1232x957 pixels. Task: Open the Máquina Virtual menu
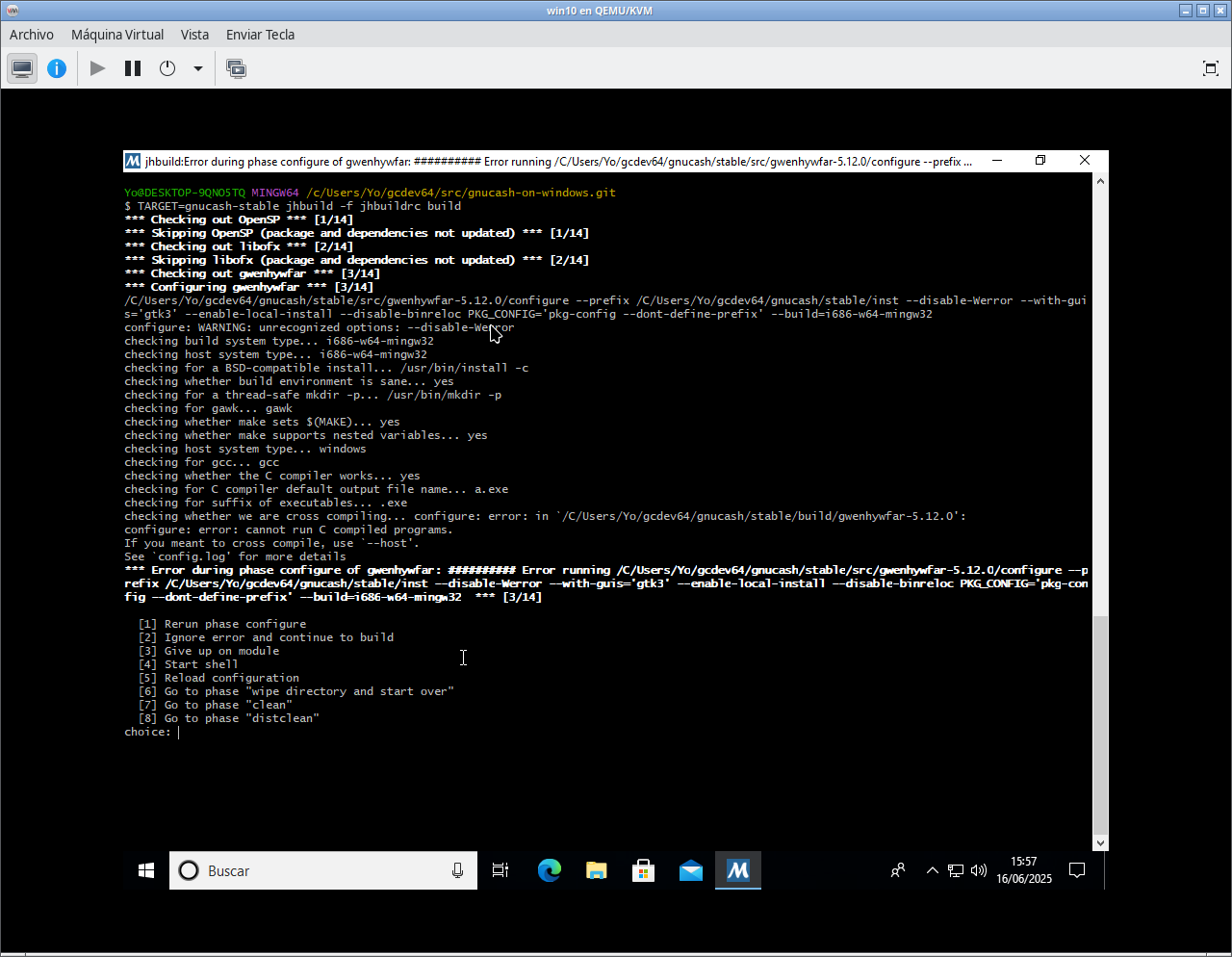point(117,35)
